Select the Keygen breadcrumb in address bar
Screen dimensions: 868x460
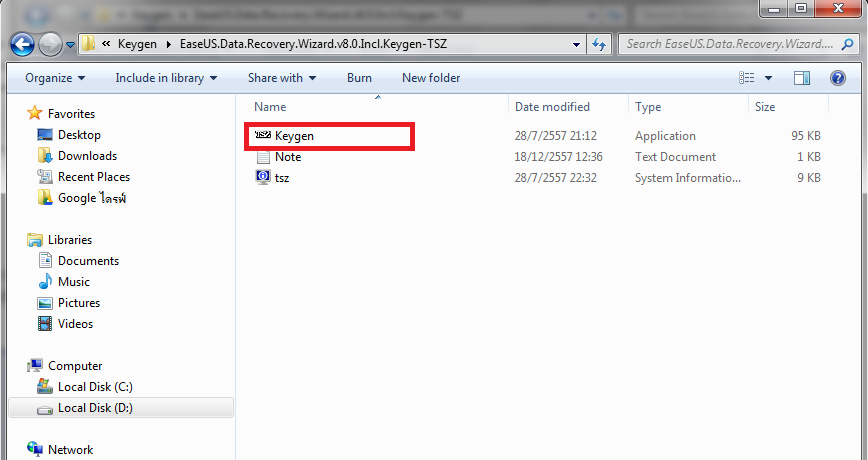[137, 44]
